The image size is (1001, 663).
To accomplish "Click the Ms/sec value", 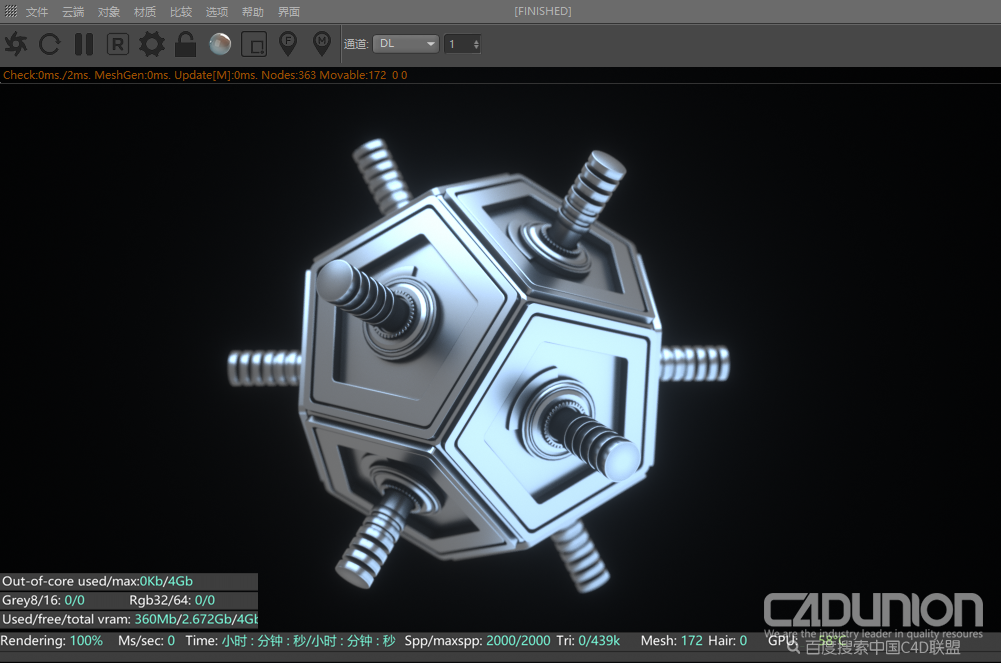I will (x=171, y=640).
